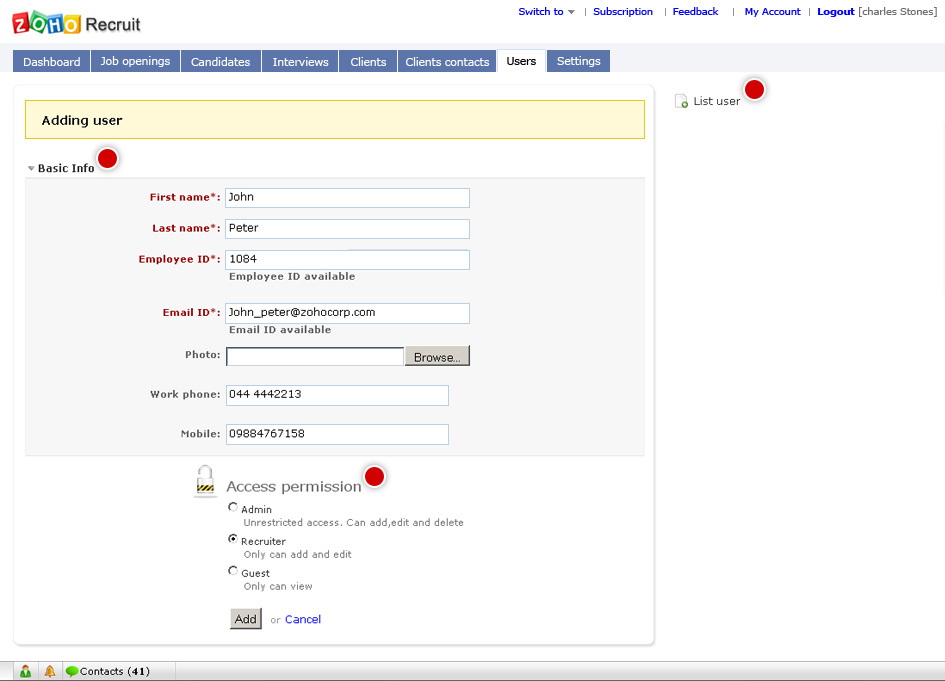Click the List user link
The width and height of the screenshot is (945, 681).
coord(717,101)
